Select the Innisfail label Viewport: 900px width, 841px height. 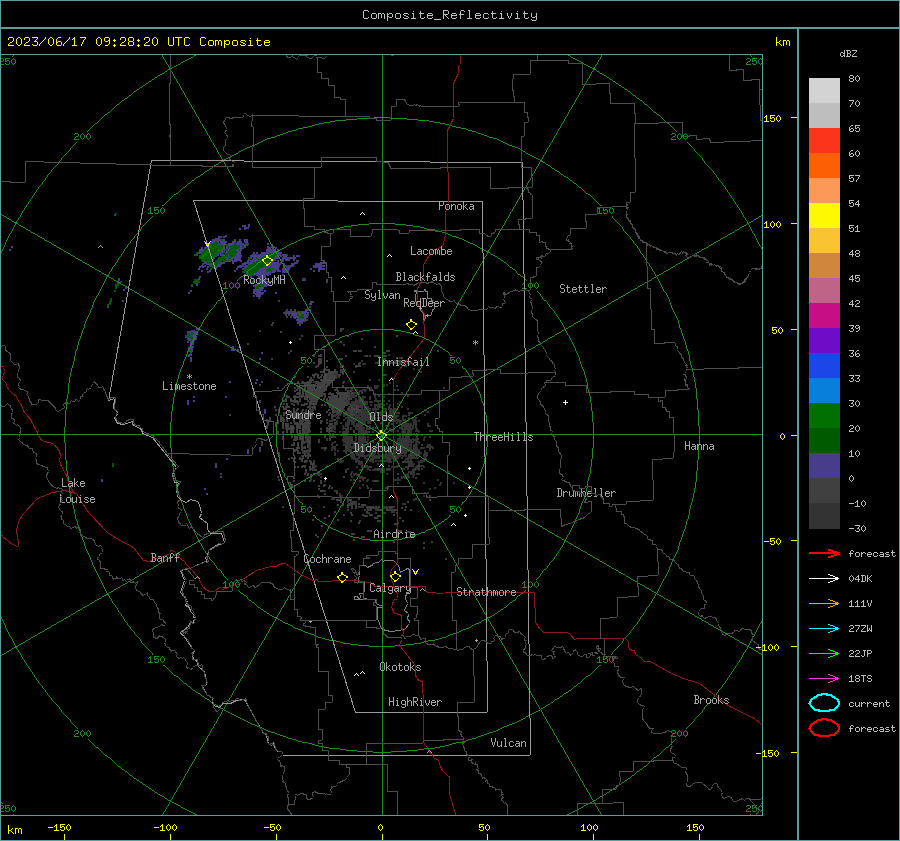[x=403, y=362]
